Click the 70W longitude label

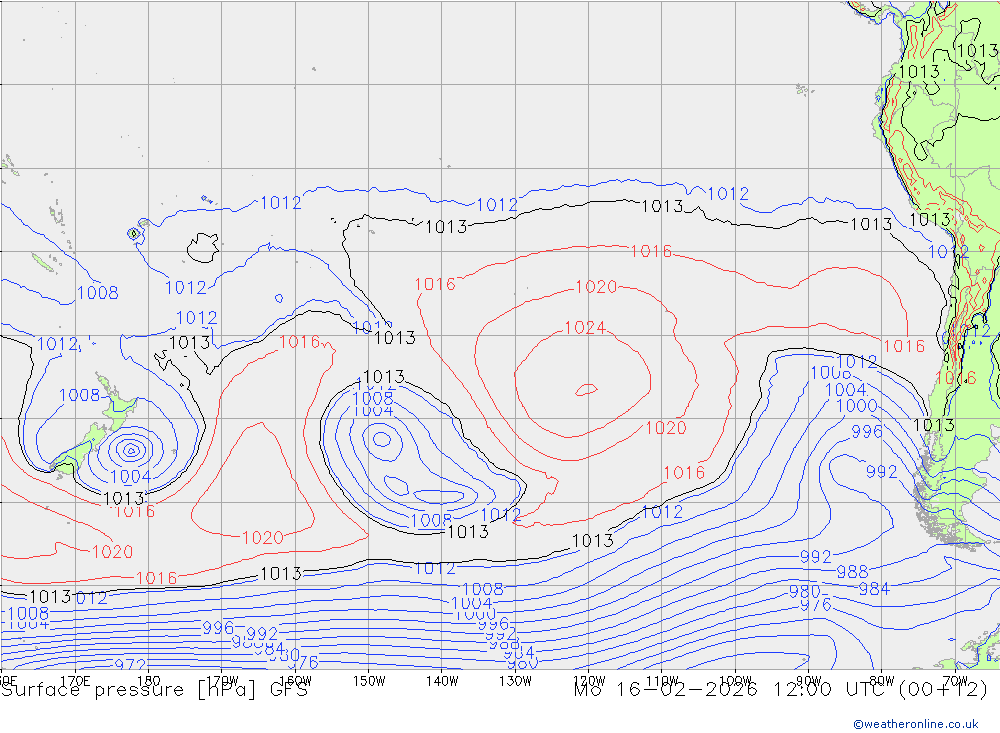click(x=955, y=681)
